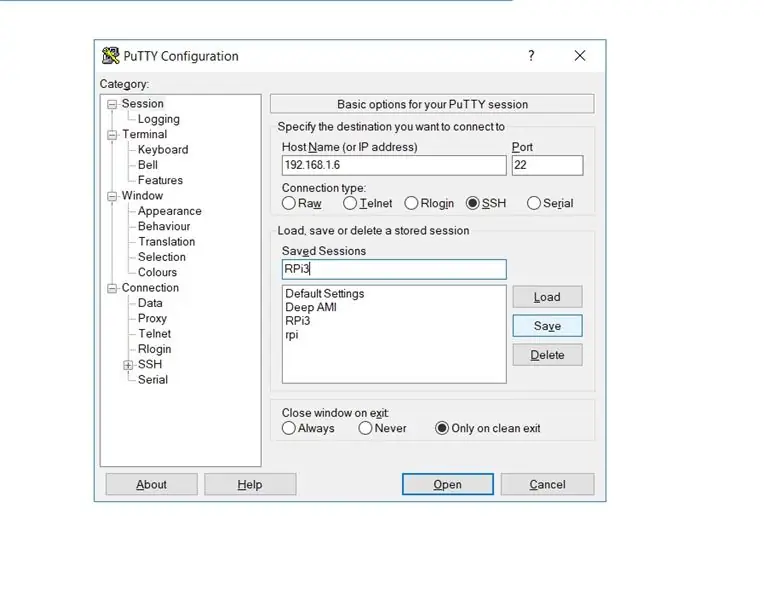Screen dimensions: 769x600
Task: Open the Translation category
Action: (166, 241)
